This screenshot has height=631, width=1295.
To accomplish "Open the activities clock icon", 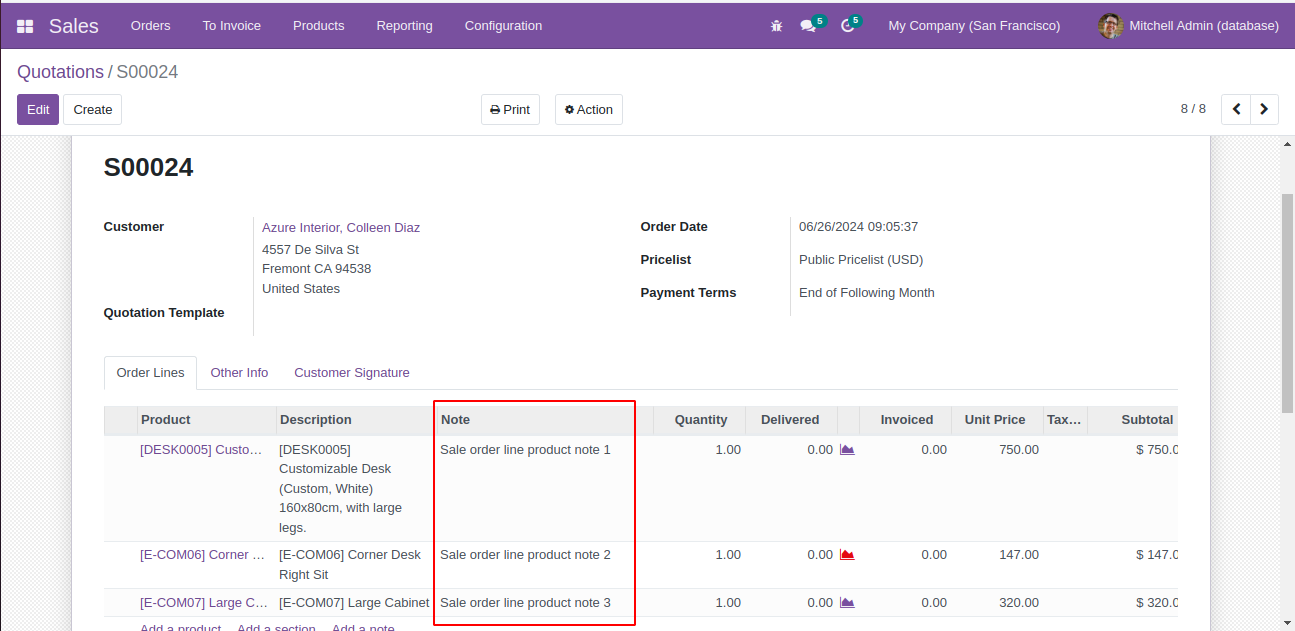I will pos(848,26).
